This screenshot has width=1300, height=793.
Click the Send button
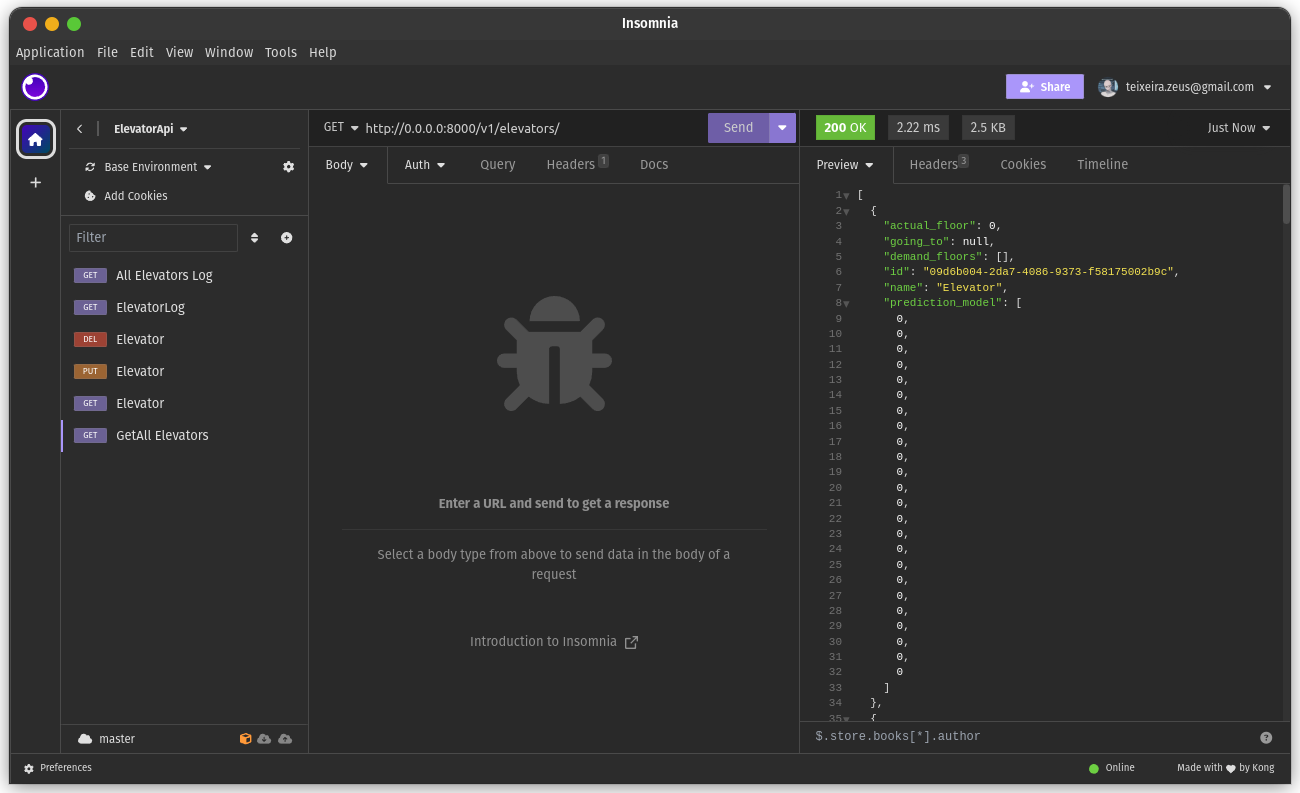point(738,128)
